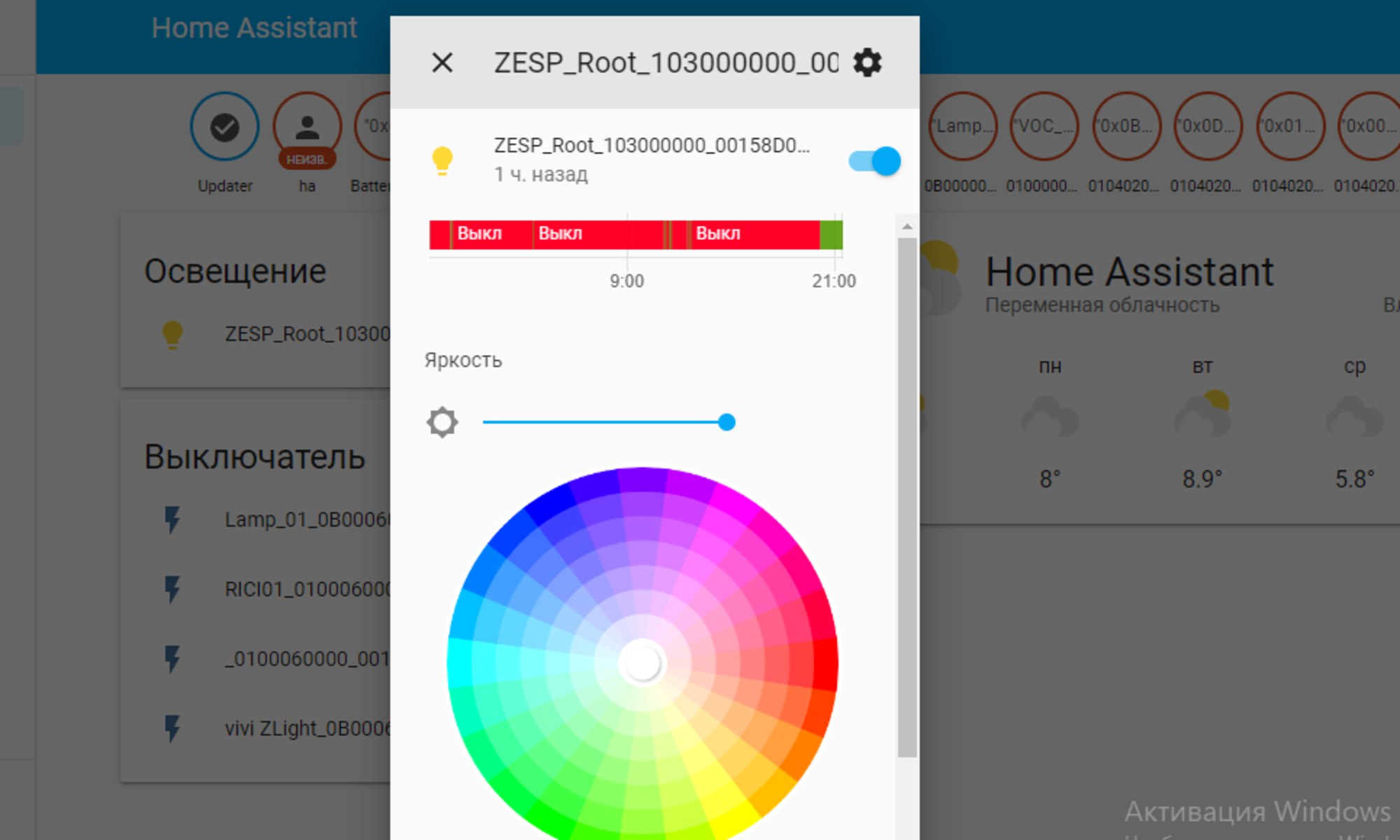Image resolution: width=1400 pixels, height=840 pixels.
Task: Open entity settings gear icon
Action: coord(867,63)
